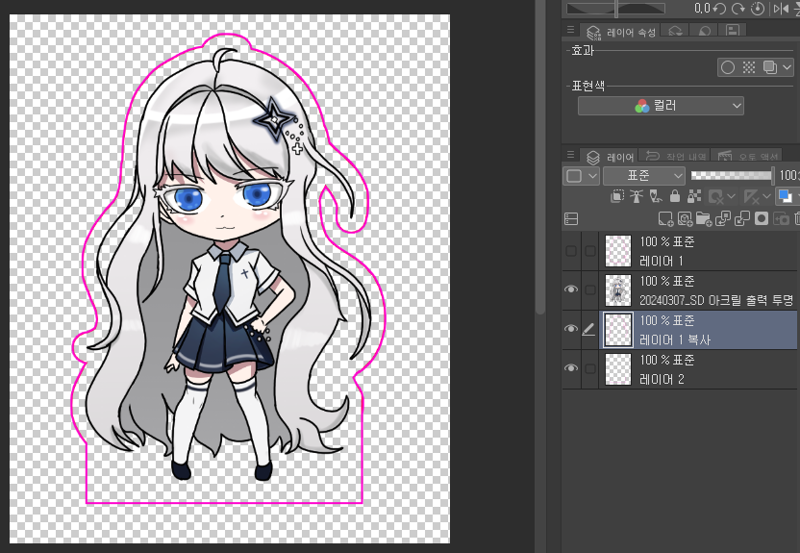Open 컬러 expression color dropdown
The width and height of the screenshot is (800, 553).
coord(661,106)
